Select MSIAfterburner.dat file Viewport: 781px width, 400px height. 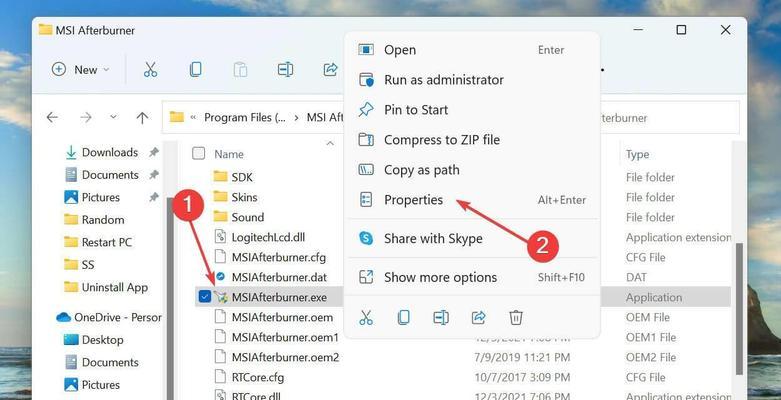(279, 277)
